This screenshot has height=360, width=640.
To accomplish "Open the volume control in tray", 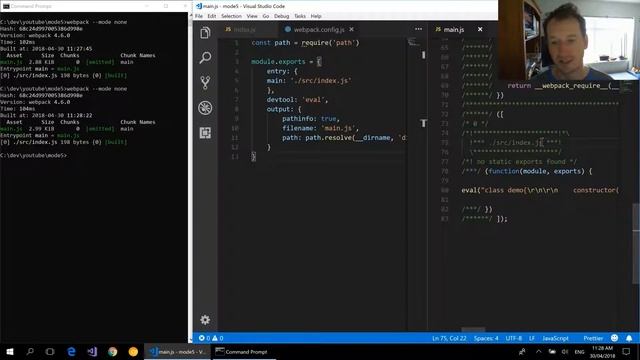I will 565,351.
